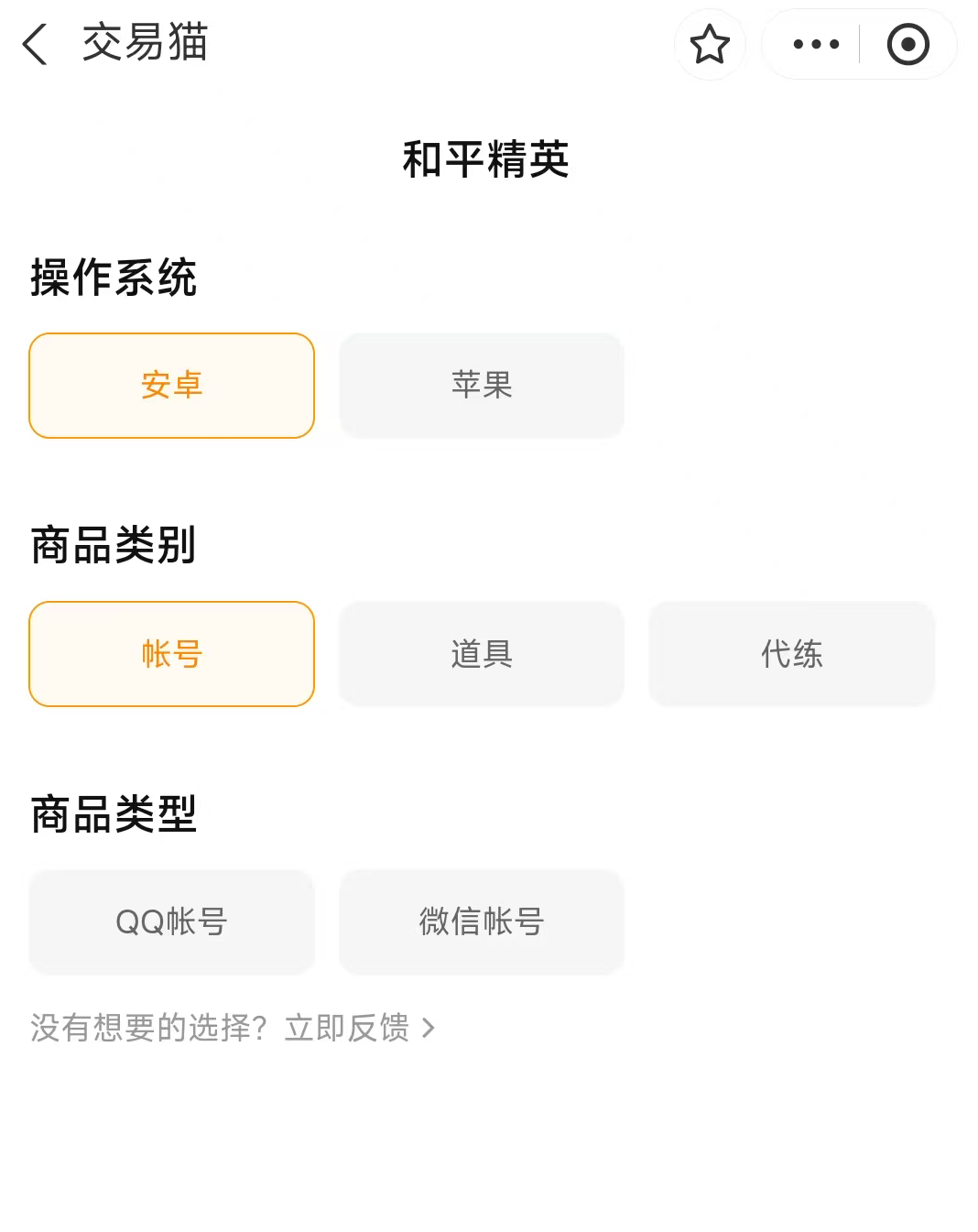The width and height of the screenshot is (978, 1232).
Task: Choose the 微信帐号 product type
Action: (482, 921)
